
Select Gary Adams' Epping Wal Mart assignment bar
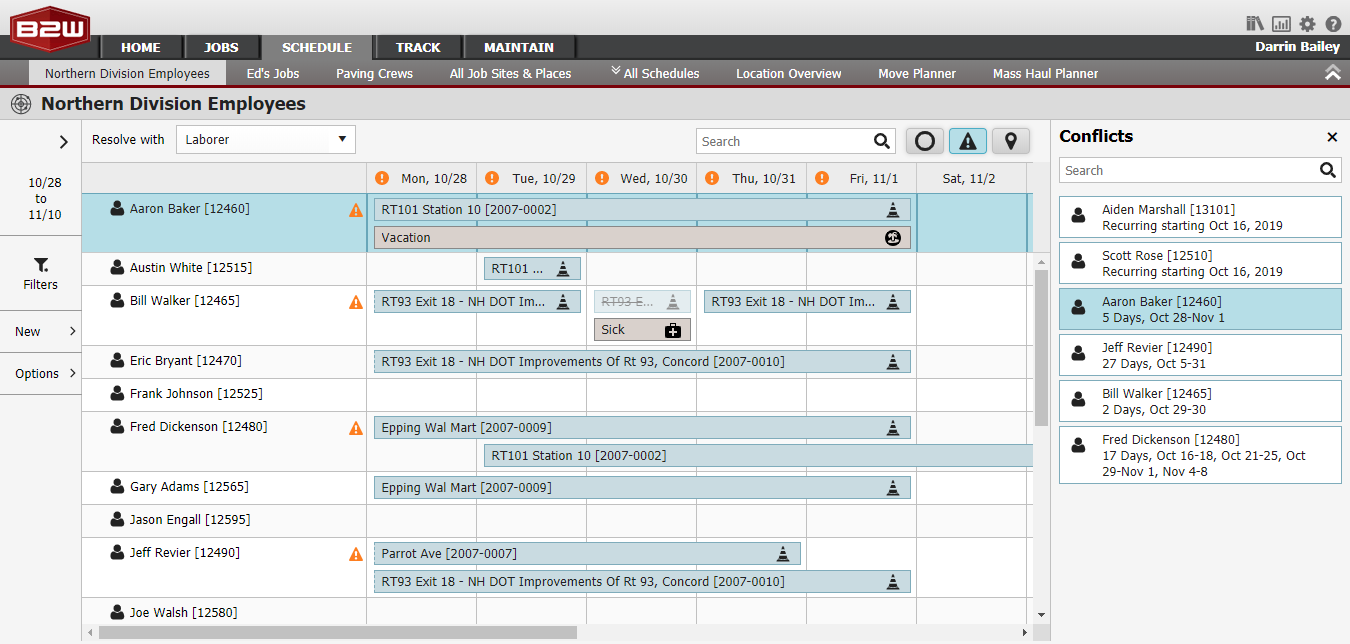pyautogui.click(x=642, y=488)
